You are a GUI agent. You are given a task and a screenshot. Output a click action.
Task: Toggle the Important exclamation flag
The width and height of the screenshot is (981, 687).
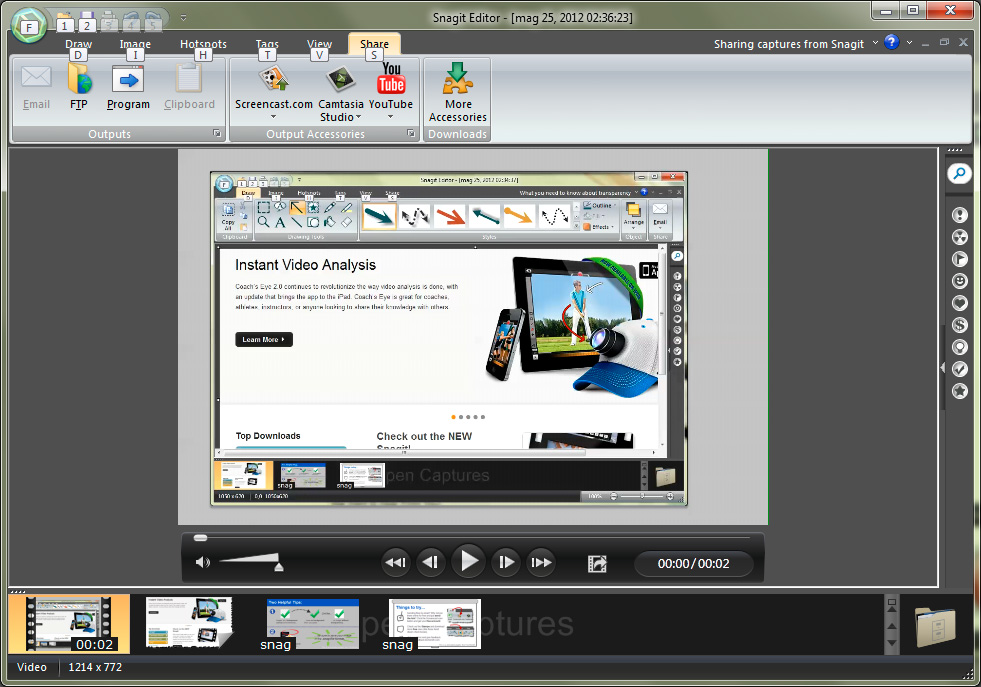(959, 215)
